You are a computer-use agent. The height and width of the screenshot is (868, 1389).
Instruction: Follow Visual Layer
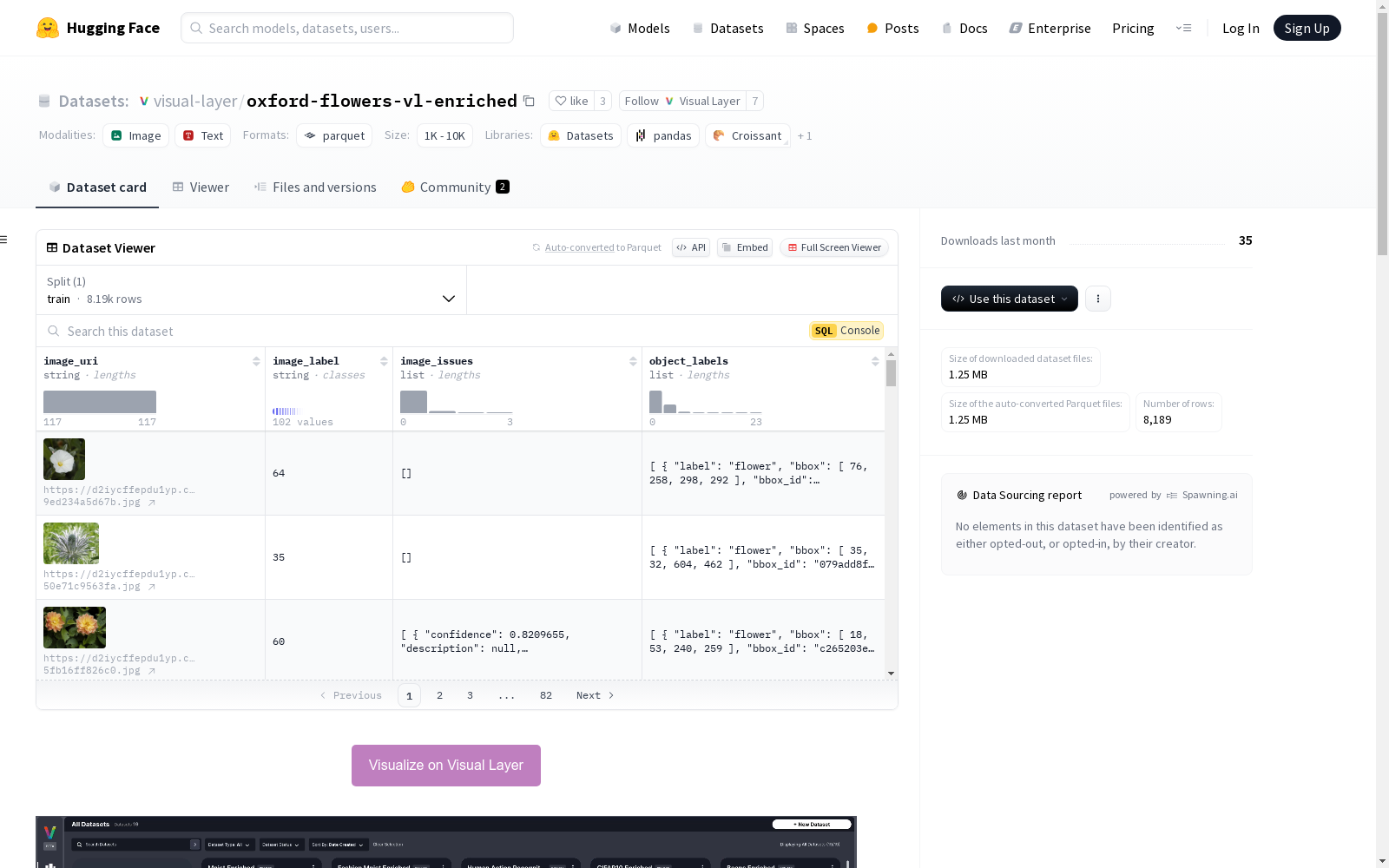[x=682, y=101]
